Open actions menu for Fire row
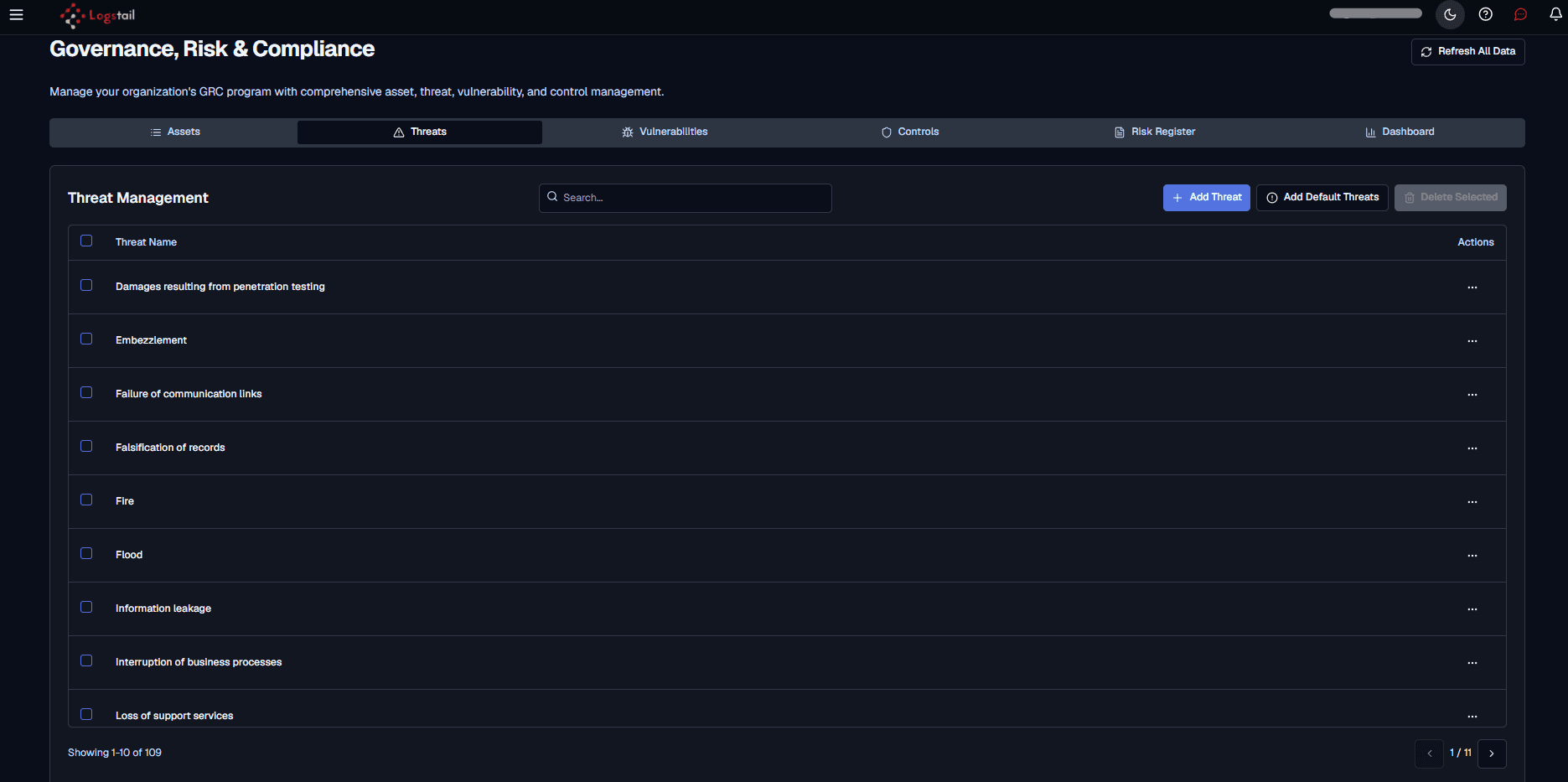1568x782 pixels. pos(1472,502)
